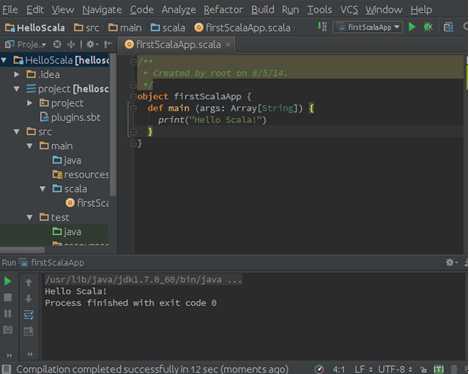Click the /usr/lib/java command line in console
Viewport: 469px width, 374px height.
tap(143, 280)
